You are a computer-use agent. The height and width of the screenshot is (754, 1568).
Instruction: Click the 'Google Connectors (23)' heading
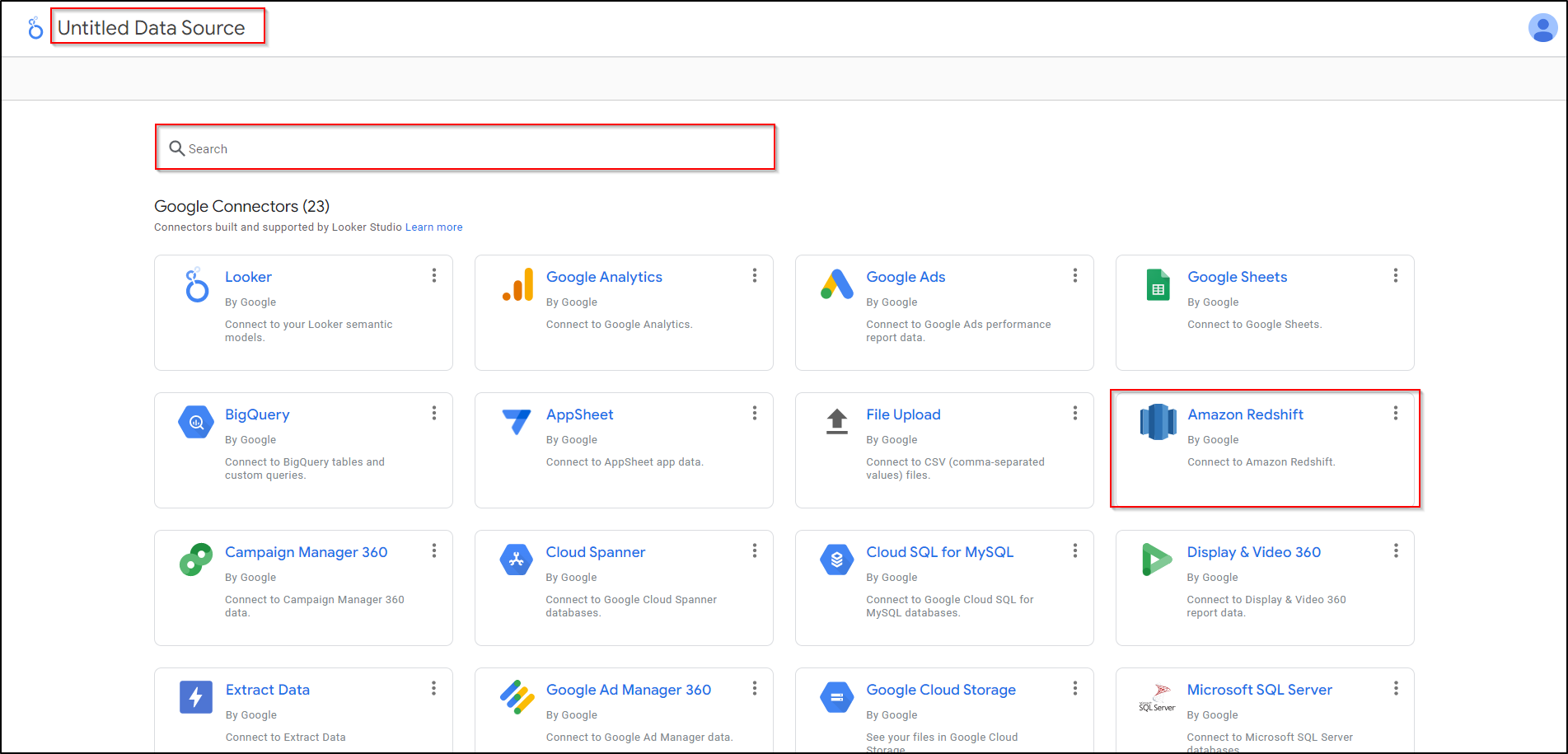point(241,206)
